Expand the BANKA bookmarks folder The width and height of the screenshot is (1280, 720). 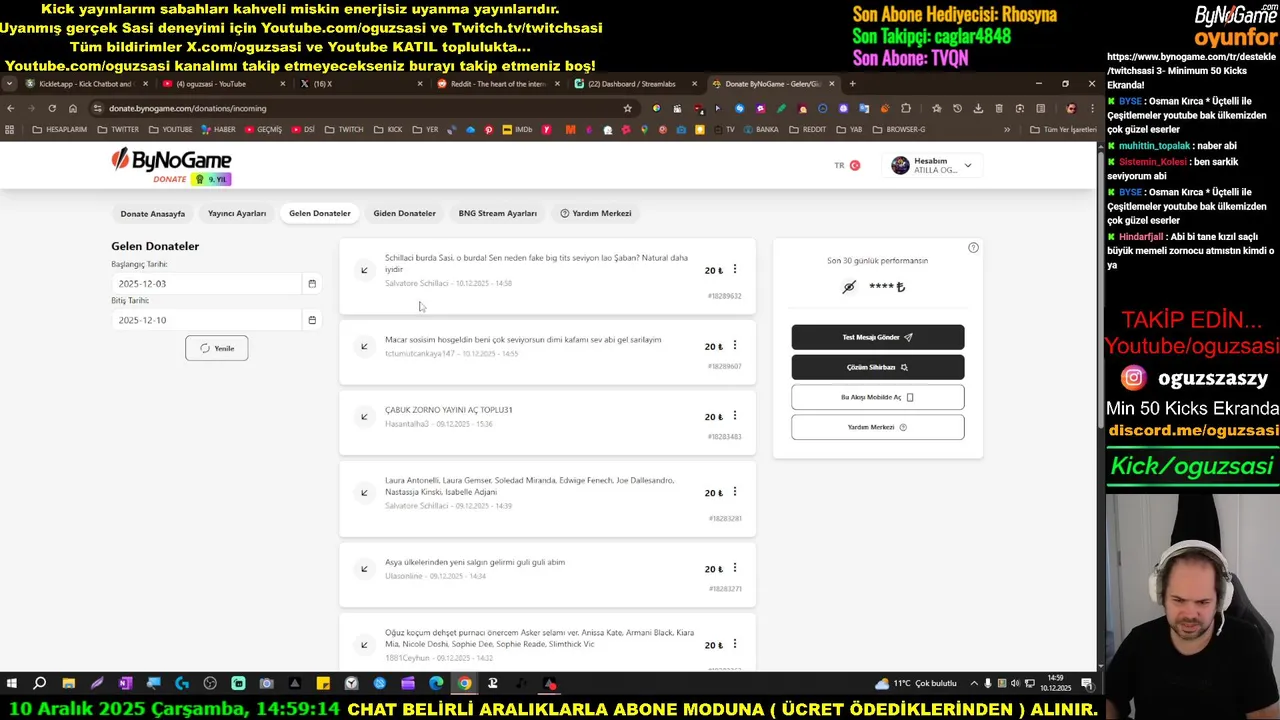[760, 129]
